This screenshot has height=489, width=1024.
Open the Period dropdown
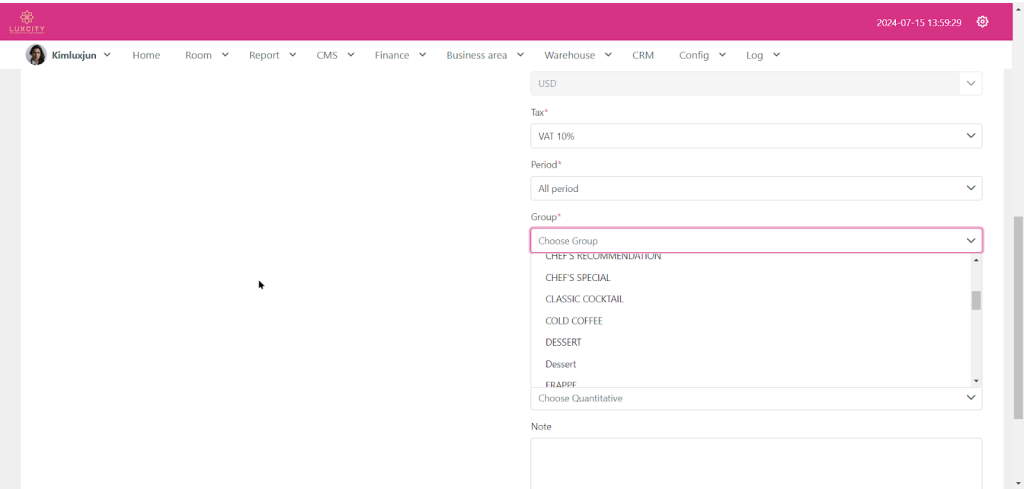(755, 188)
